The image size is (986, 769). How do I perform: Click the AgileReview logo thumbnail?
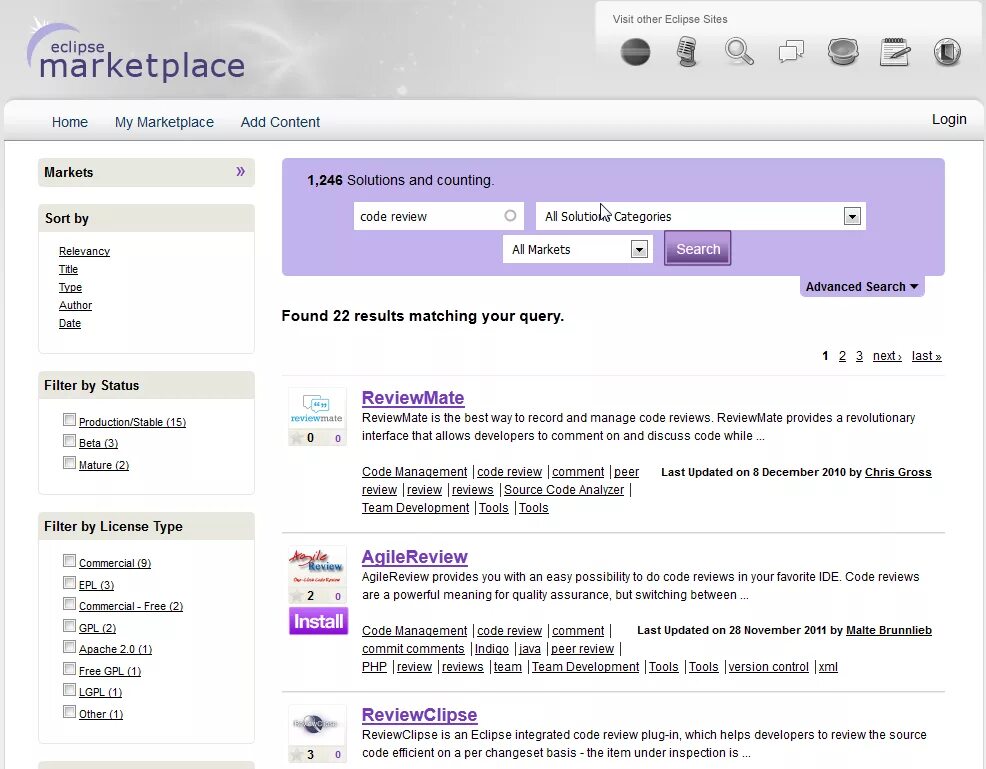(317, 567)
